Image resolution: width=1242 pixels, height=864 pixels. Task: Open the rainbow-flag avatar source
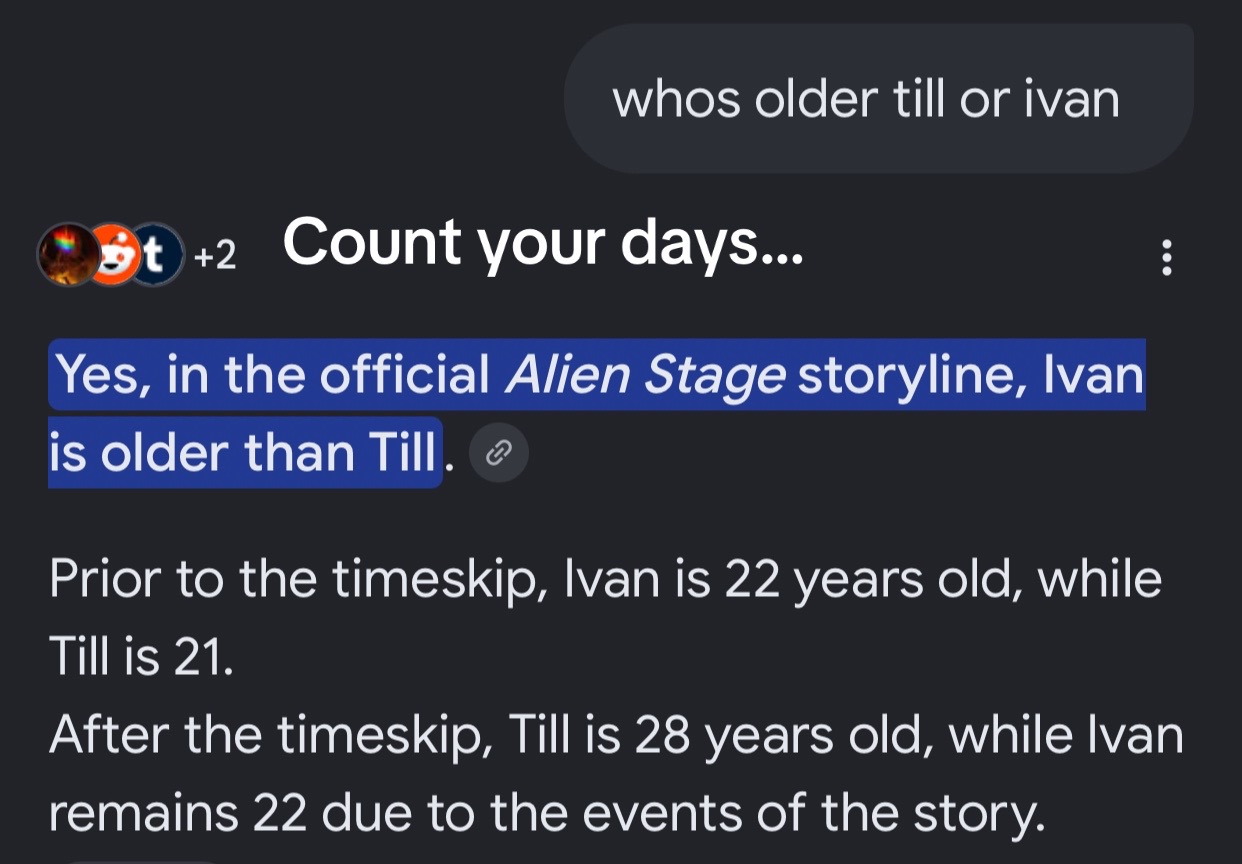[66, 255]
